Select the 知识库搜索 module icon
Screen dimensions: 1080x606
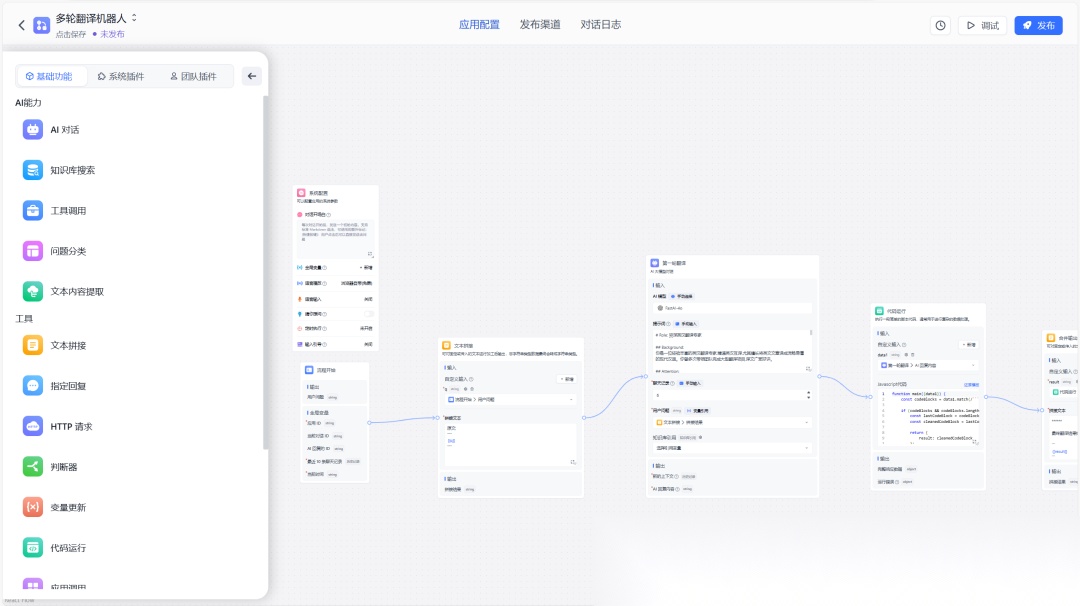point(32,170)
